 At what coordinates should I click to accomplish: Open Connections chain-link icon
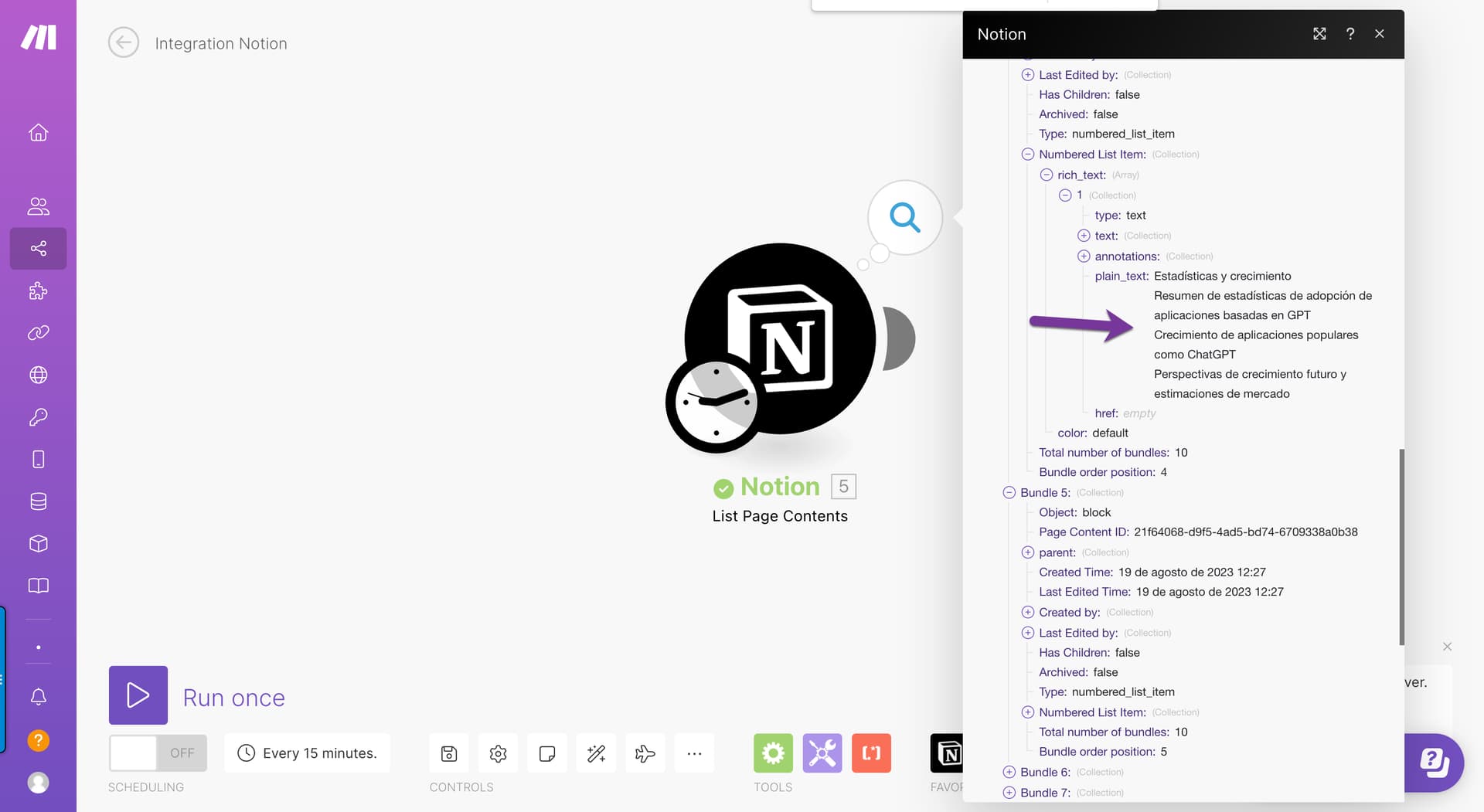(x=38, y=333)
